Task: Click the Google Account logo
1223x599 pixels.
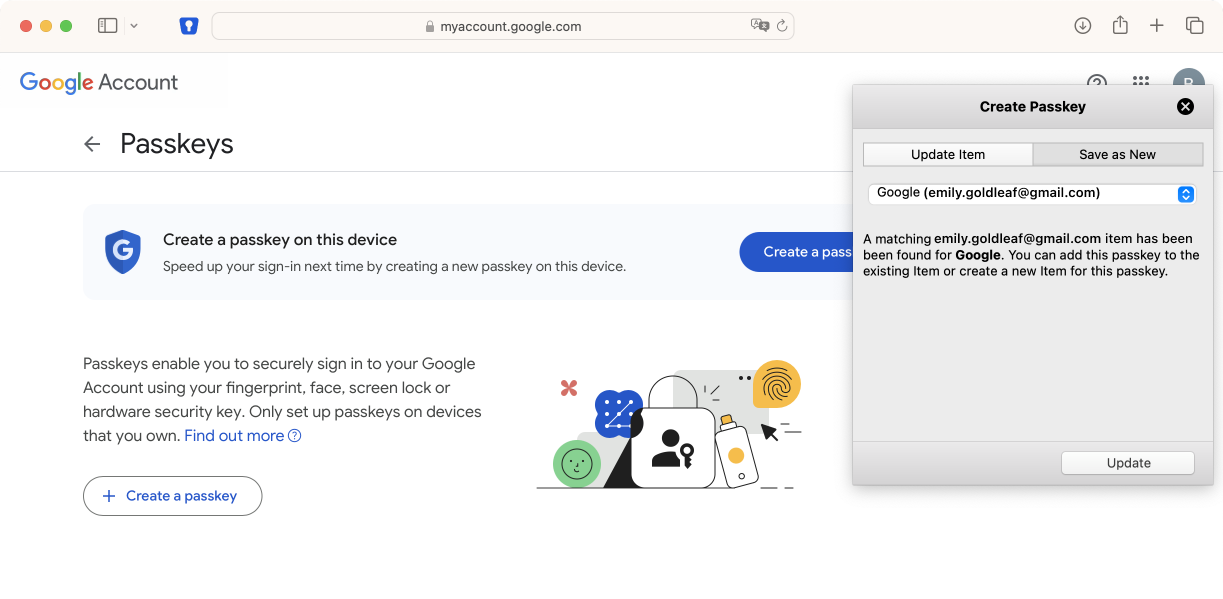Action: coord(99,83)
